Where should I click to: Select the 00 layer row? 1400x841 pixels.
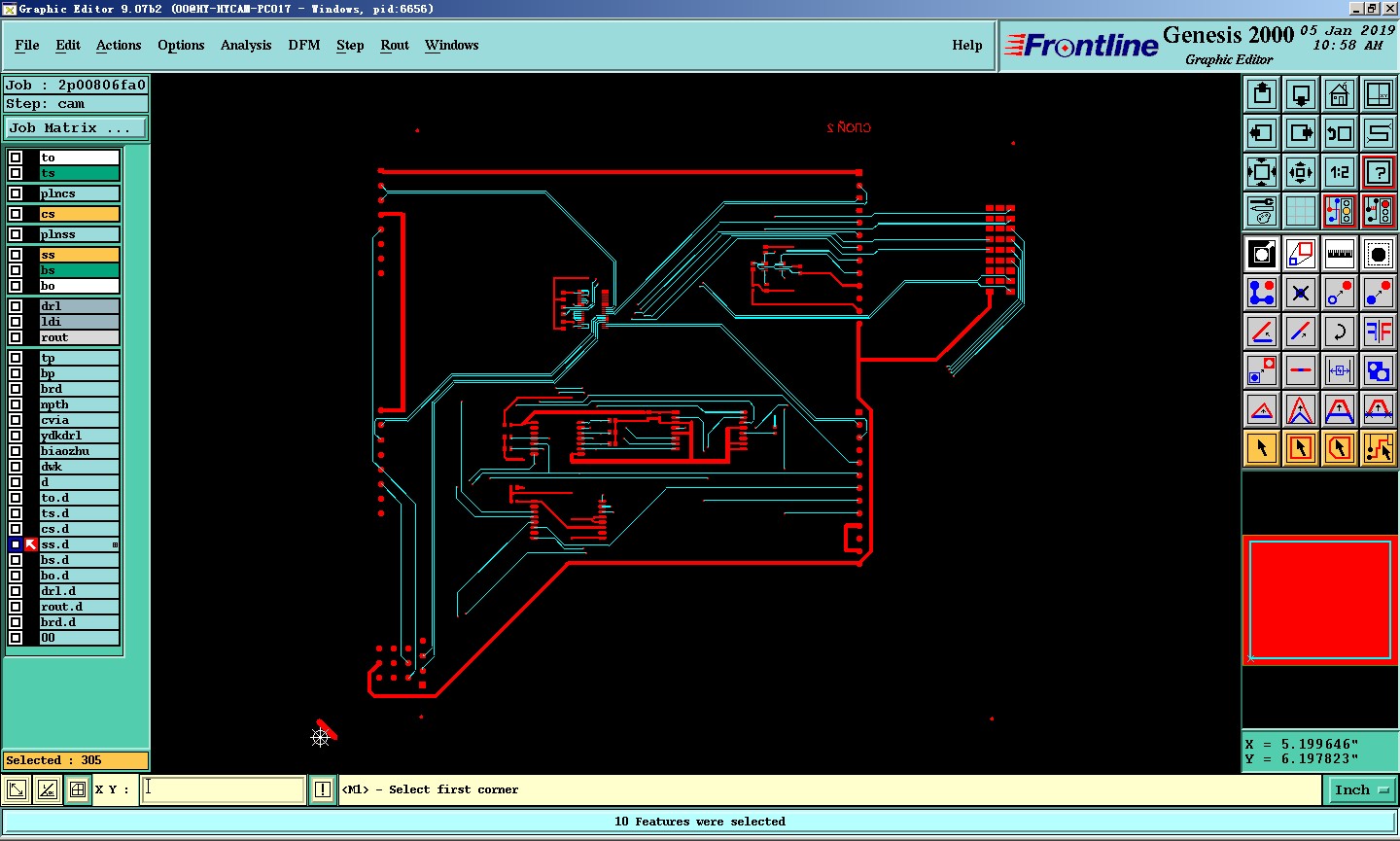click(80, 638)
